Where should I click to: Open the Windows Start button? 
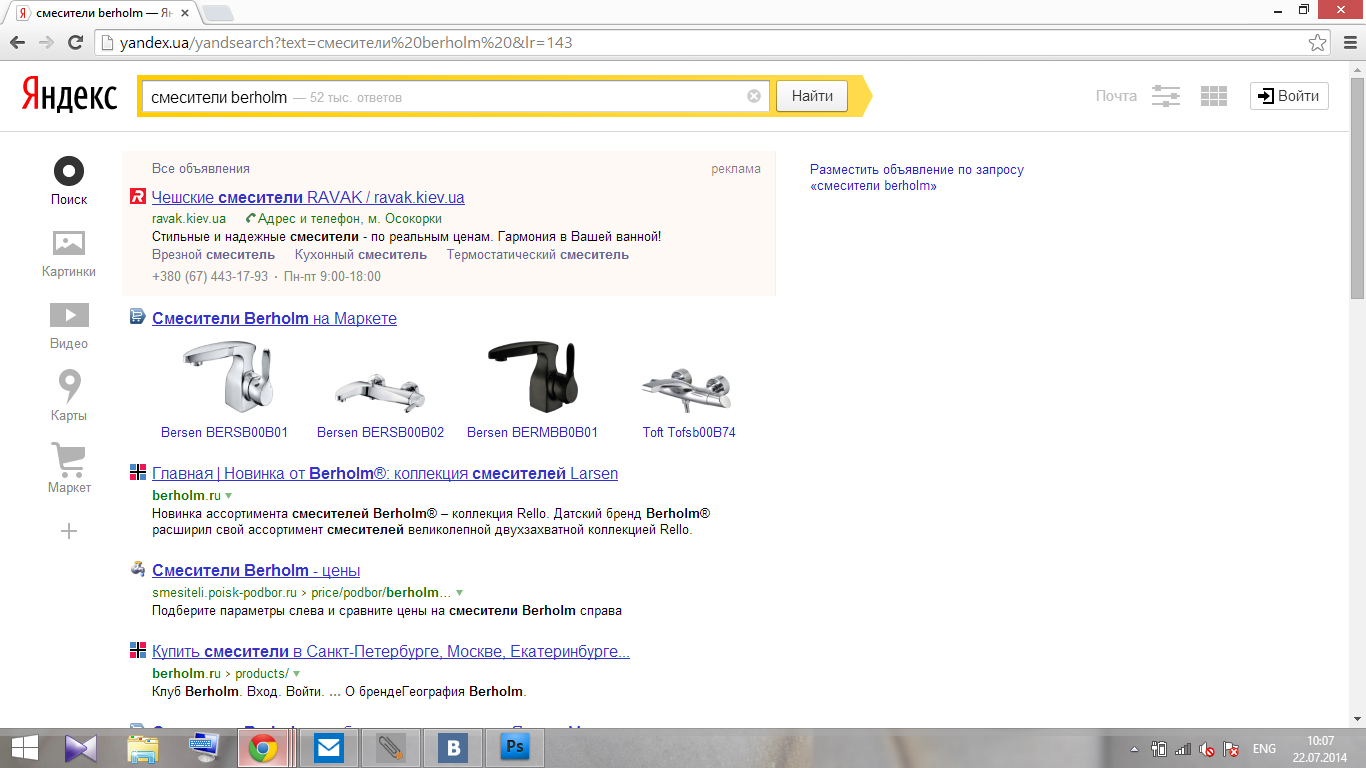[x=24, y=748]
